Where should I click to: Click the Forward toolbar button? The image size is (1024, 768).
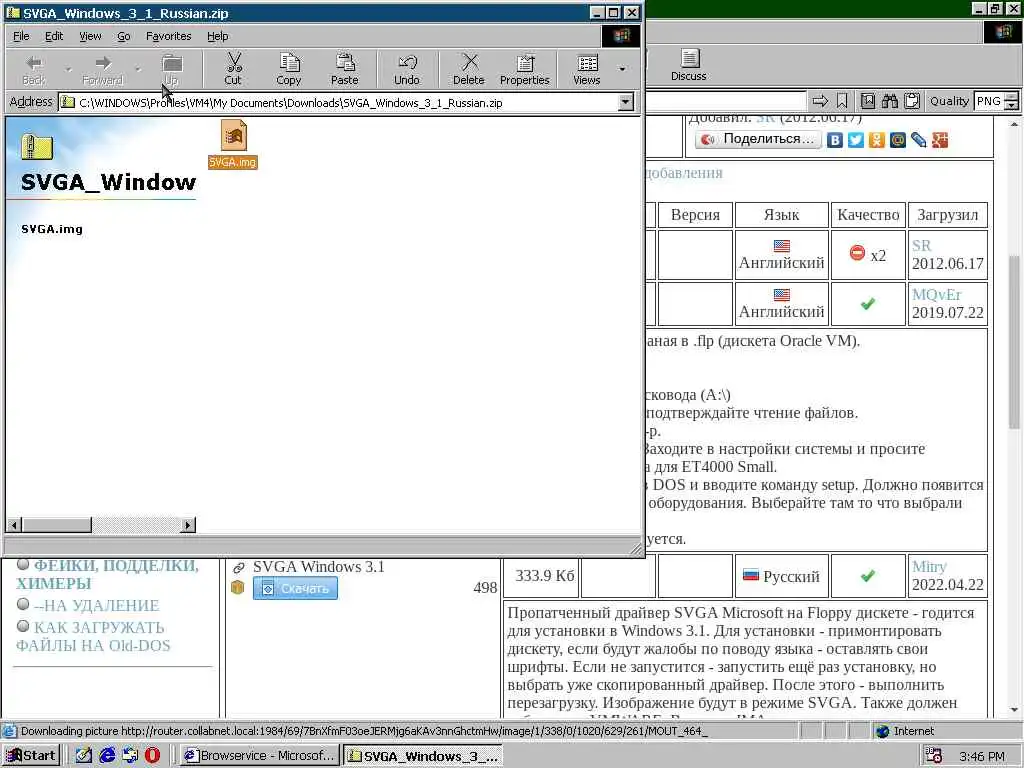coord(103,69)
